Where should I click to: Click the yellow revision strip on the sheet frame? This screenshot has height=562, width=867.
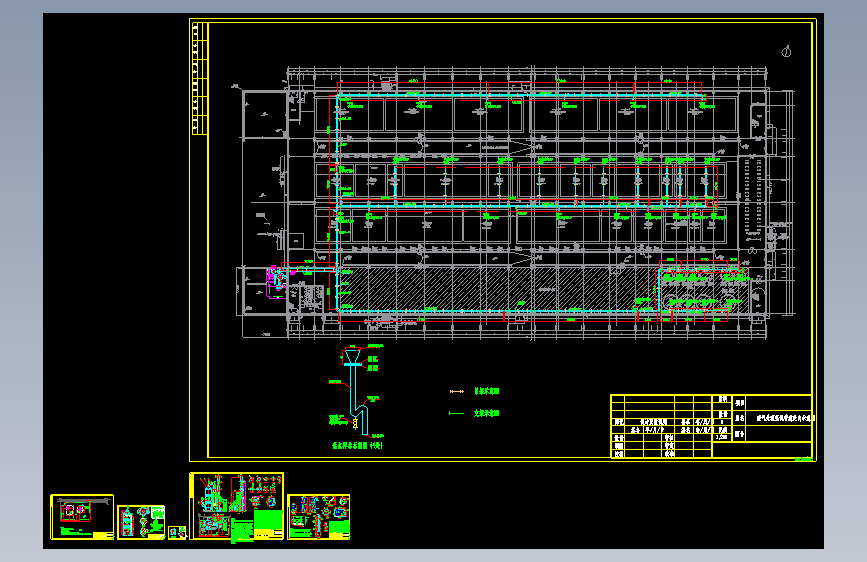click(199, 78)
